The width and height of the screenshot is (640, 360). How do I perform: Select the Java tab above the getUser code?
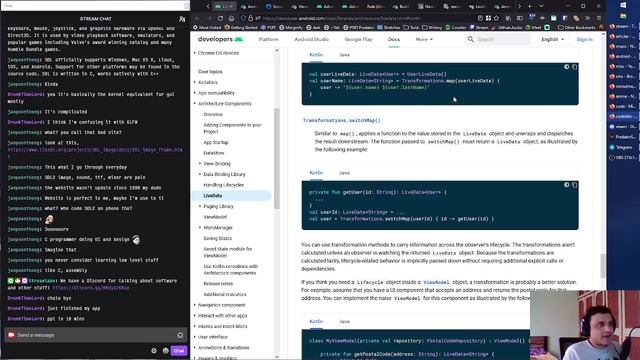pos(344,173)
